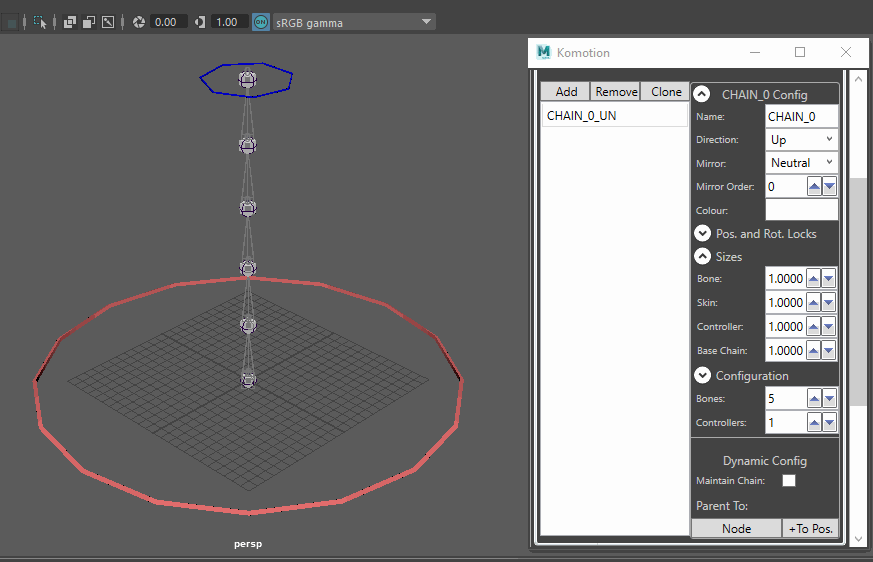Enable the Maintain Chain checkbox

(789, 480)
